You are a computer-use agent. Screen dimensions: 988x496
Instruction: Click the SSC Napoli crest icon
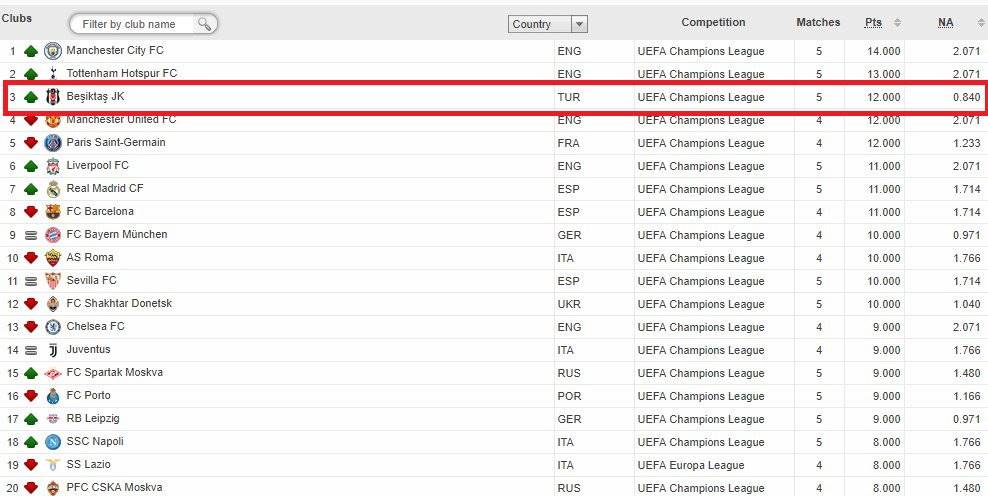[x=53, y=442]
